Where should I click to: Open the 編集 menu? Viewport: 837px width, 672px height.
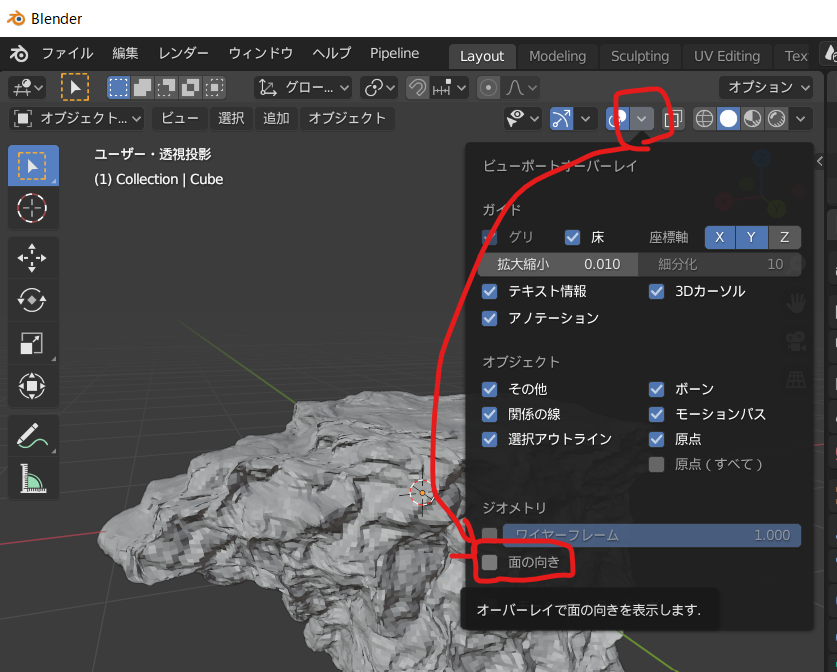click(x=125, y=53)
